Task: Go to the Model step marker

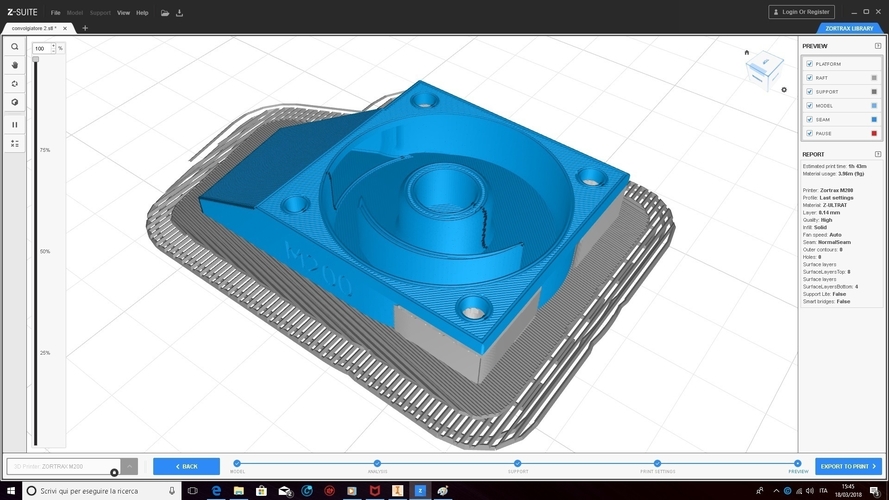Action: click(237, 464)
